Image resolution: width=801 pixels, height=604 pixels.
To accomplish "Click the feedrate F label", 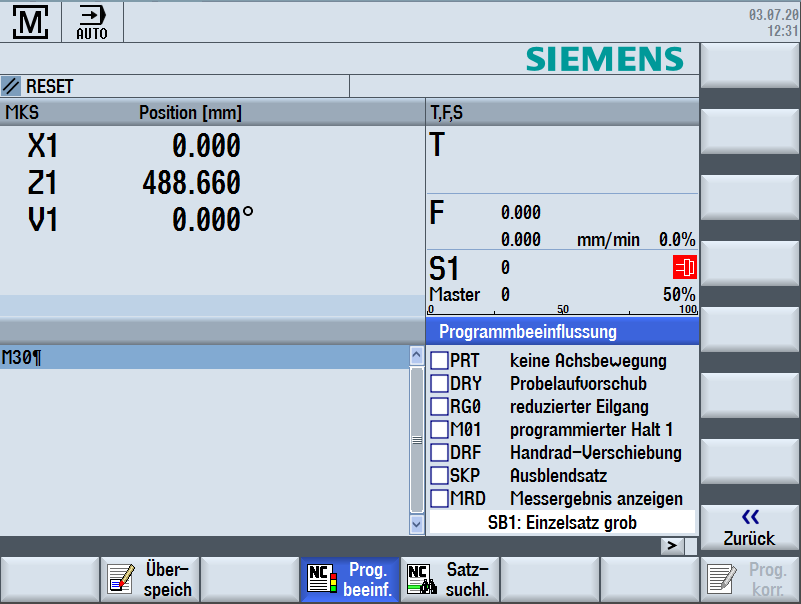I will coord(437,213).
